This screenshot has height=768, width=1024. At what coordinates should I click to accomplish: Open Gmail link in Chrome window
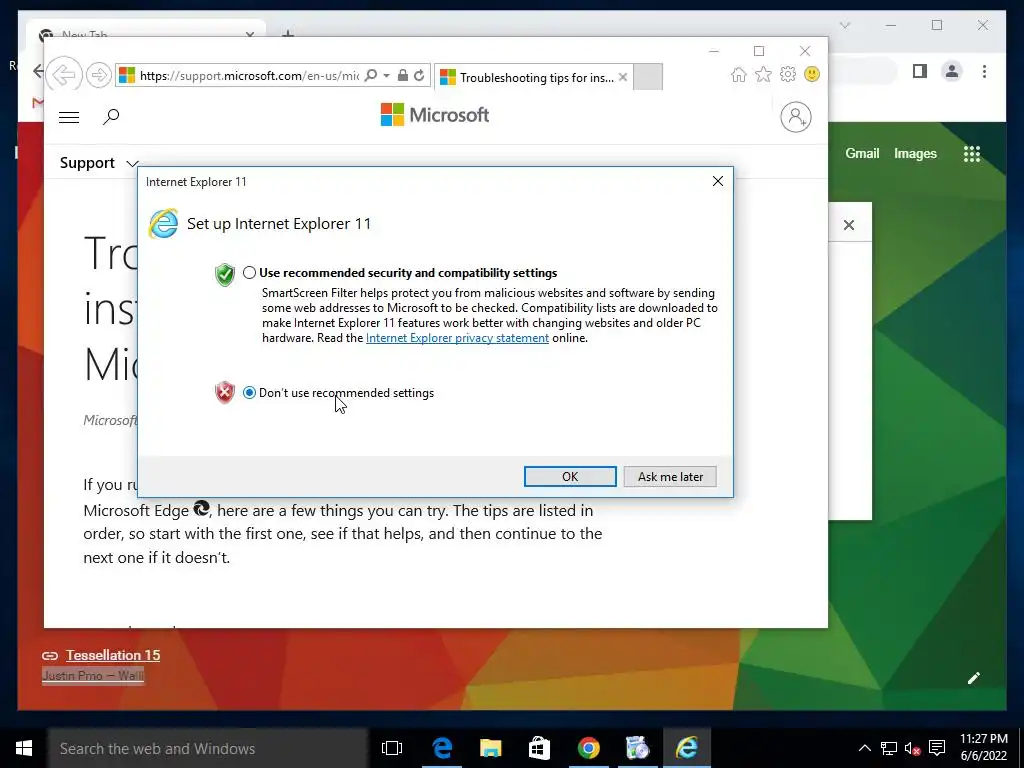[x=862, y=153]
